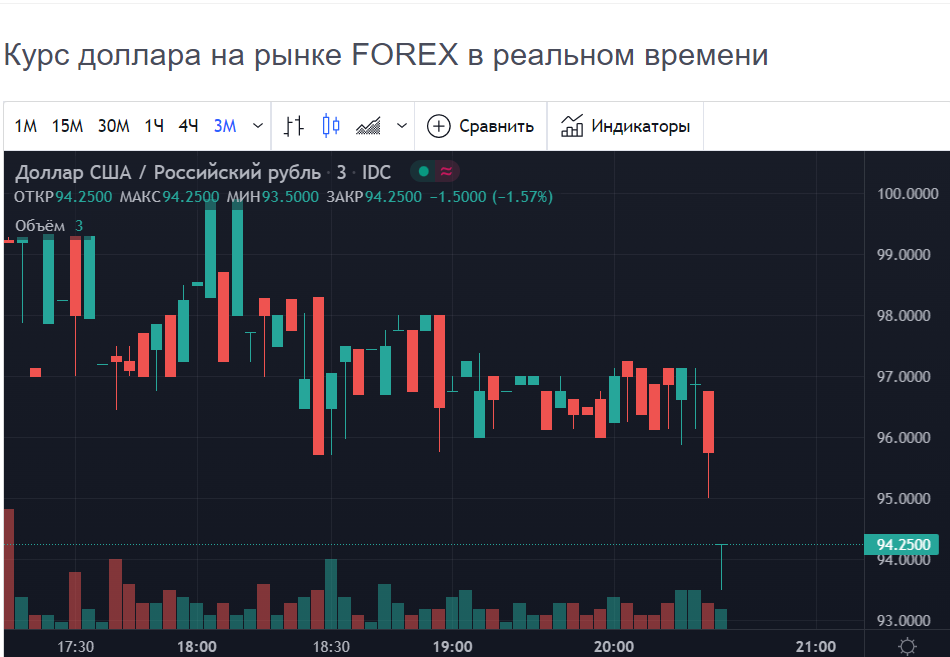This screenshot has height=657, width=950.
Task: Click the pink approximate data badge
Action: click(447, 172)
